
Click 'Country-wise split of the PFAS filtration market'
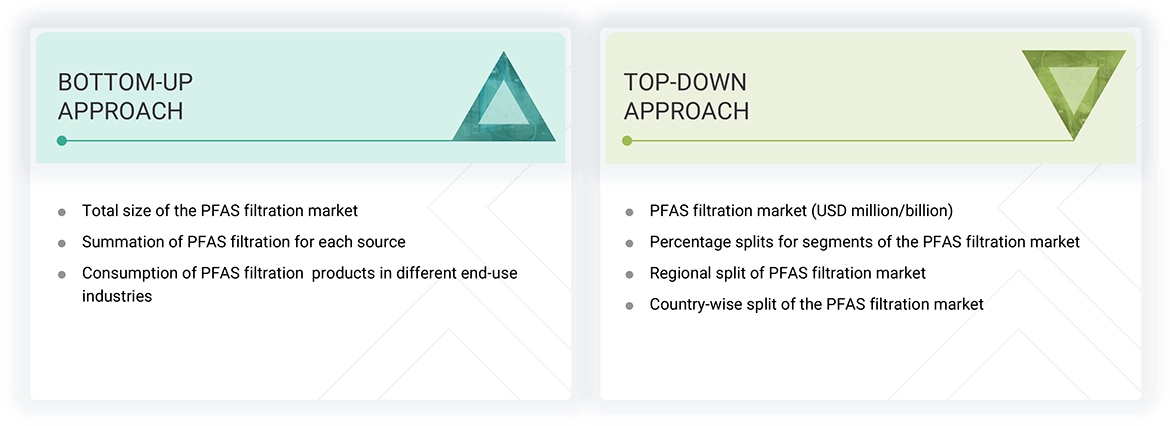pyautogui.click(x=817, y=304)
